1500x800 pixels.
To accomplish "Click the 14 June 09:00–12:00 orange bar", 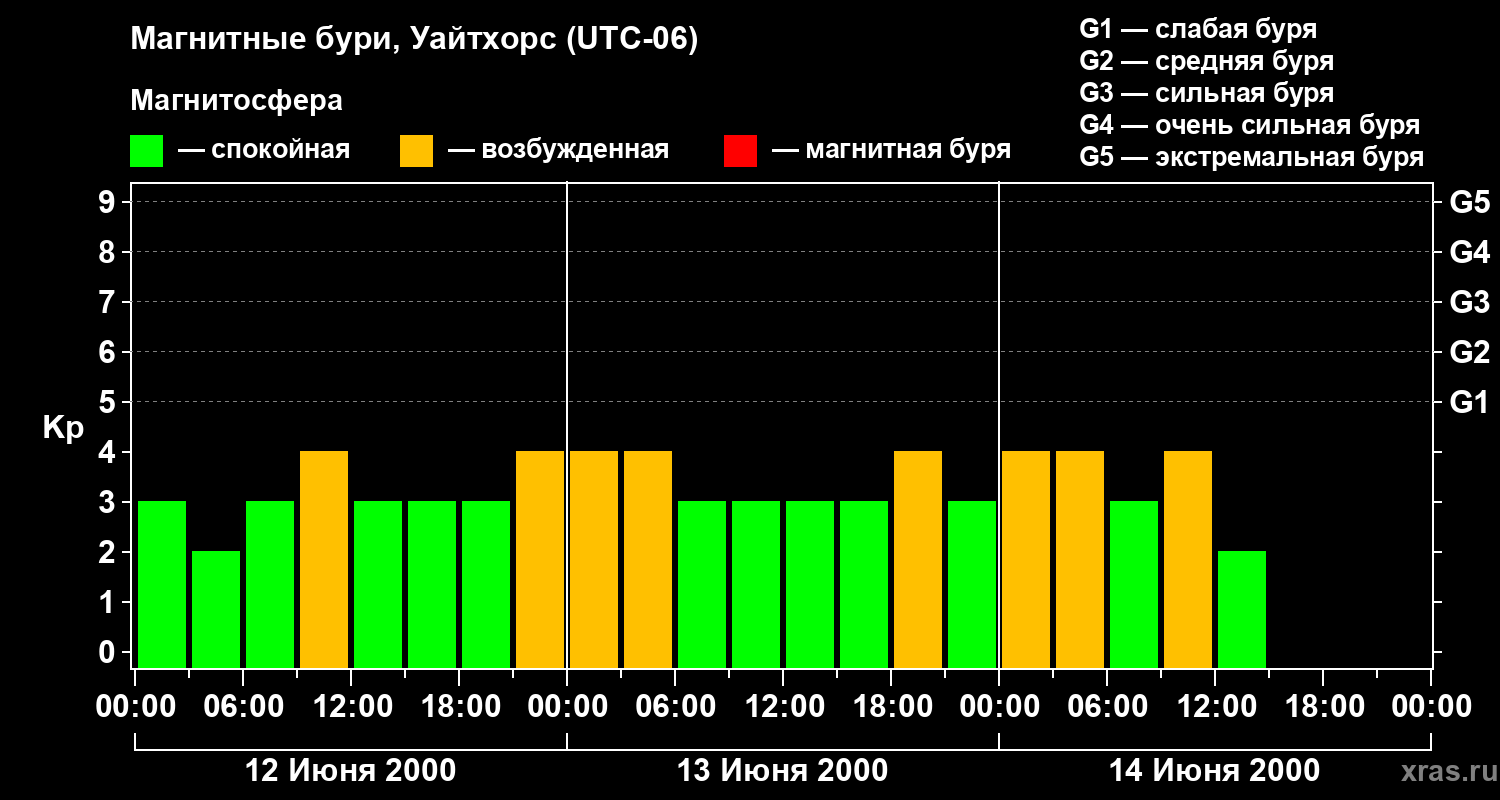I will (1188, 559).
